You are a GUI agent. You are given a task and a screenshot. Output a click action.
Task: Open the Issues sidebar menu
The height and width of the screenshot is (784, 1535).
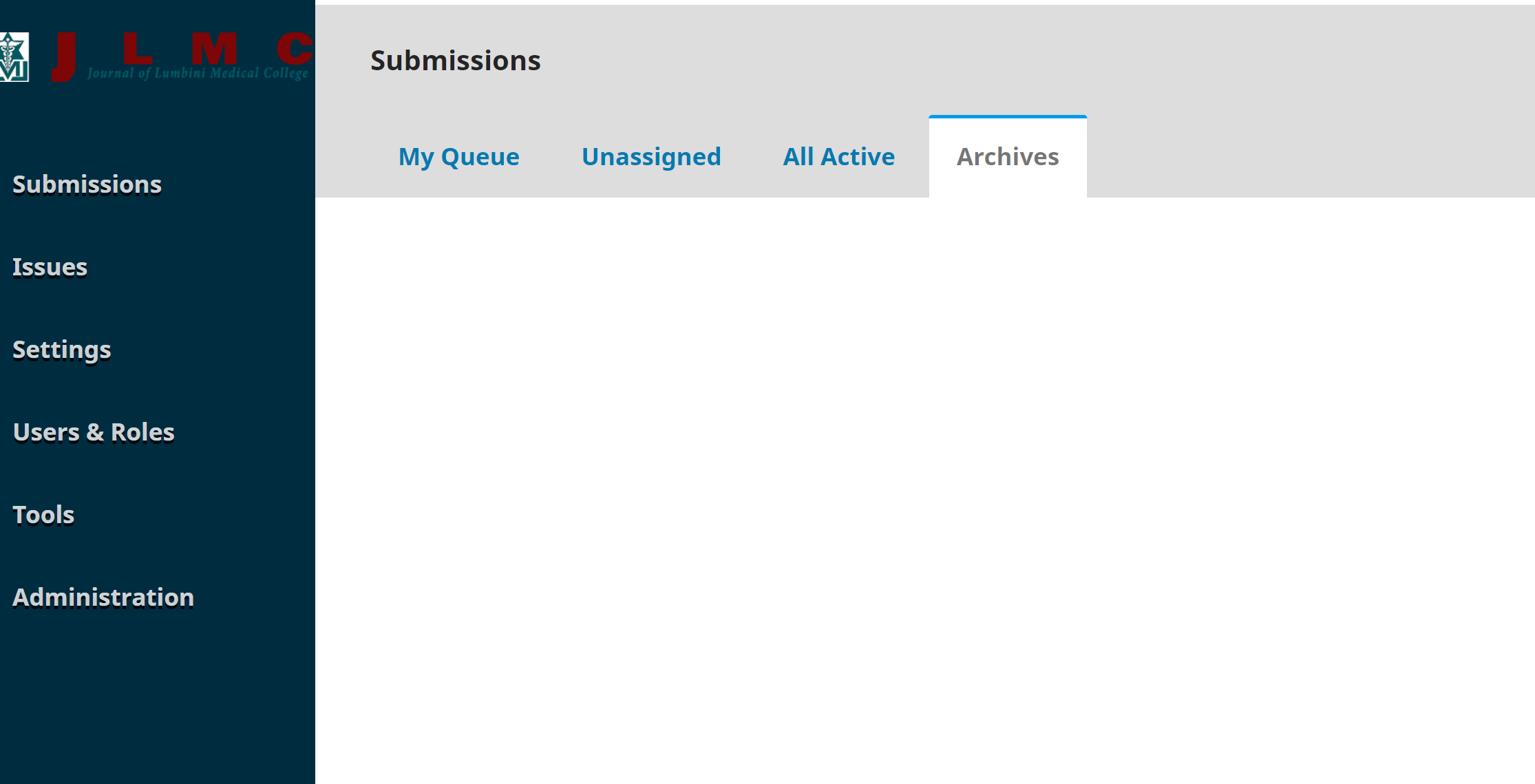[50, 267]
